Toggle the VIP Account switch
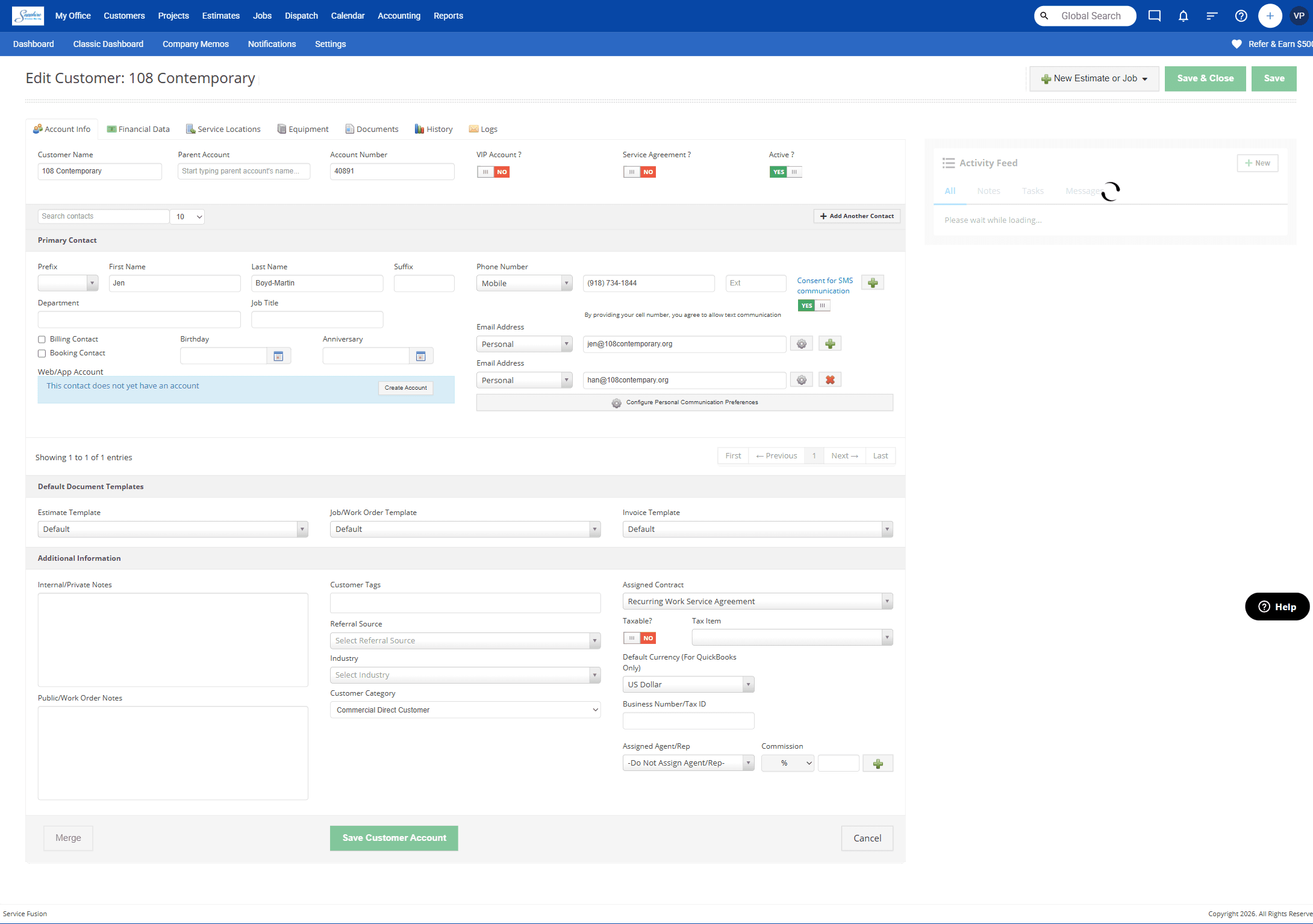 pos(493,172)
